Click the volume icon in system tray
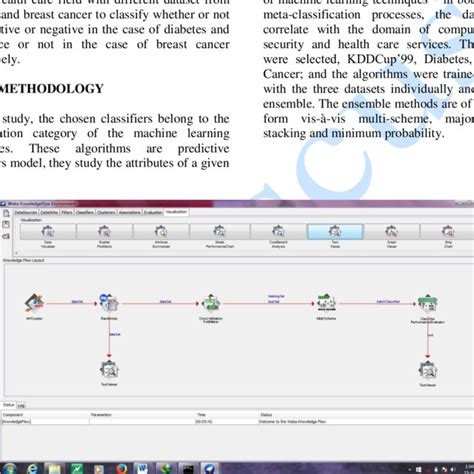Viewport: 474px width, 474px height. click(x=454, y=469)
